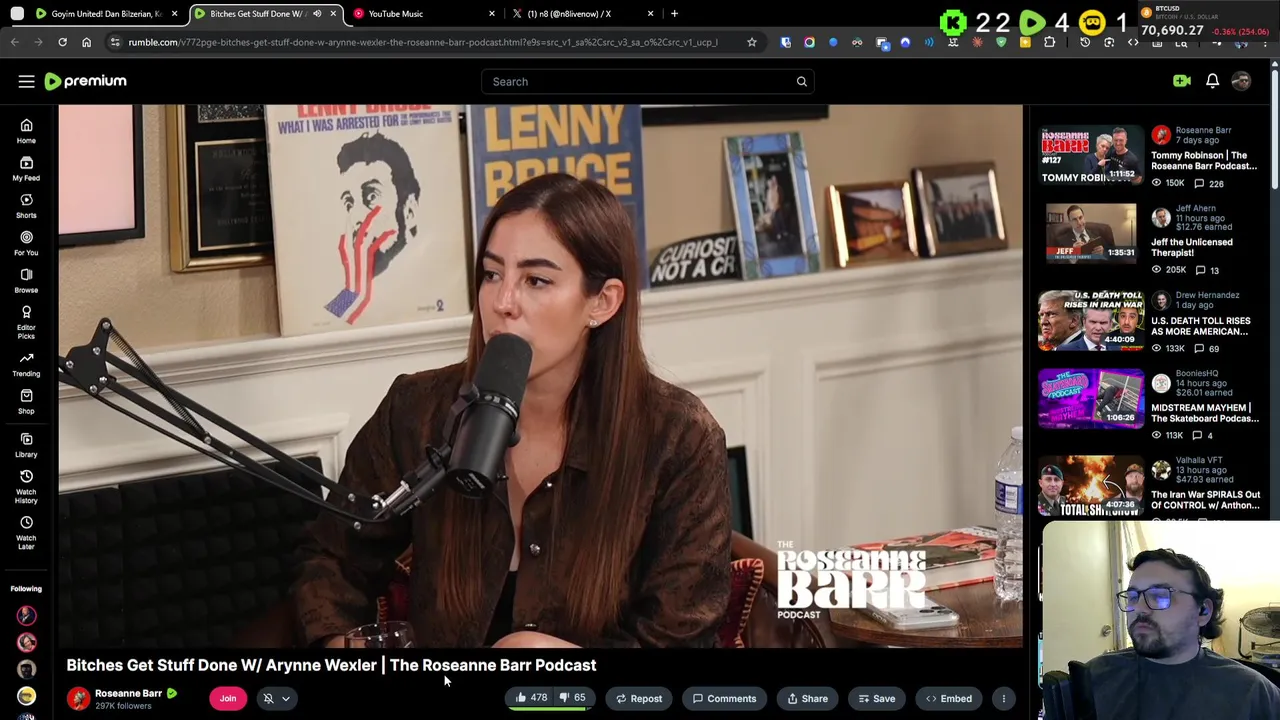The image size is (1280, 720).
Task: Toggle channel notification bell
Action: click(268, 698)
